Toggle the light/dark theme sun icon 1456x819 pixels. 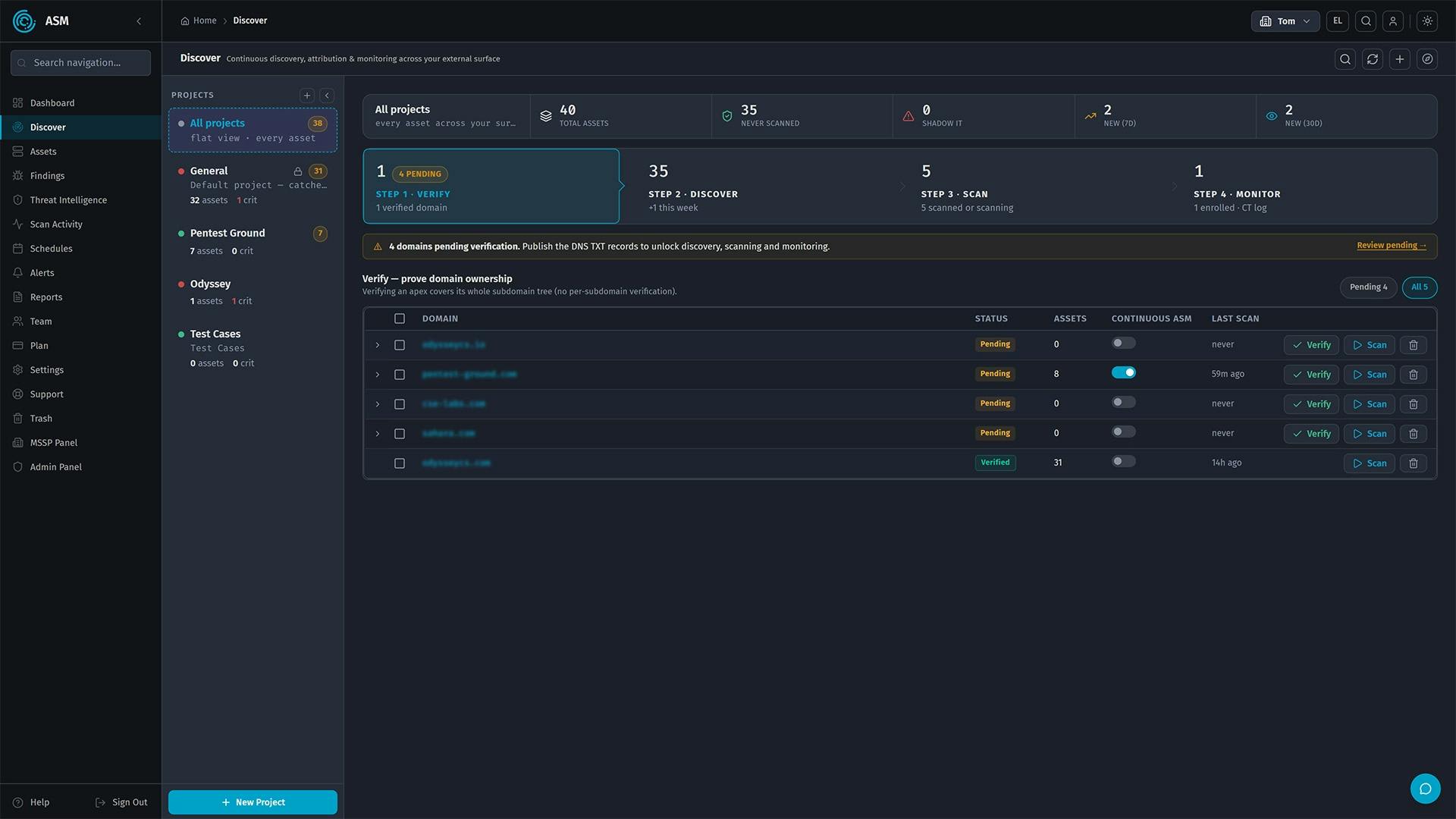(1427, 21)
